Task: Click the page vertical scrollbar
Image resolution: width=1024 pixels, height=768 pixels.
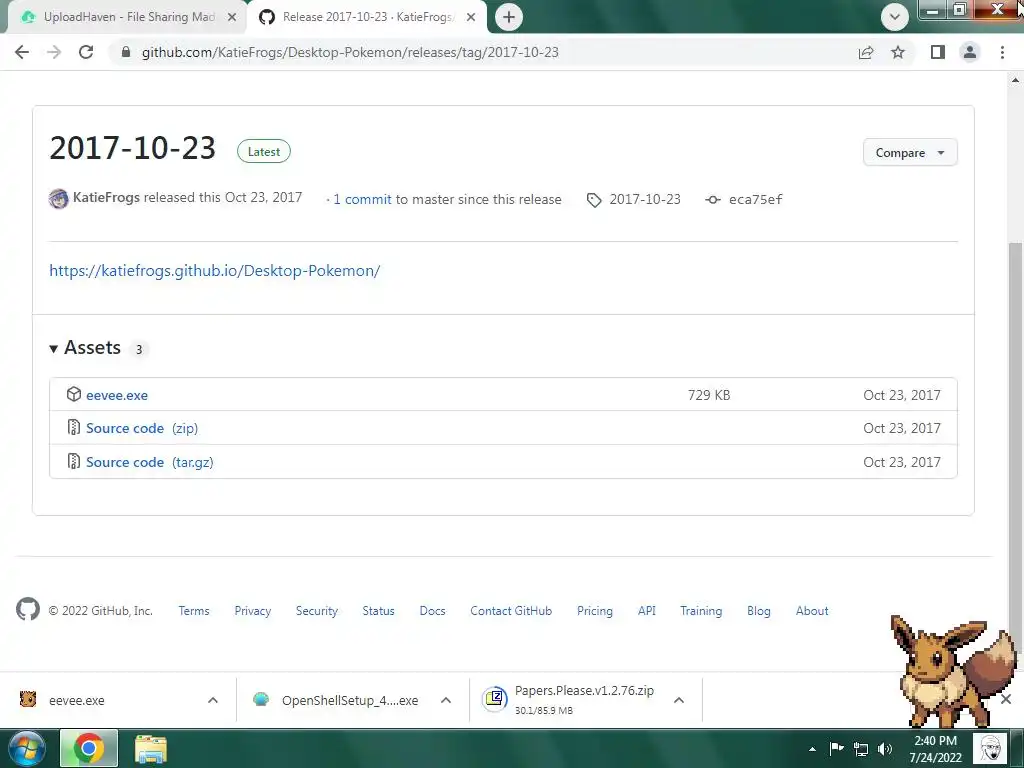Action: [x=1014, y=444]
